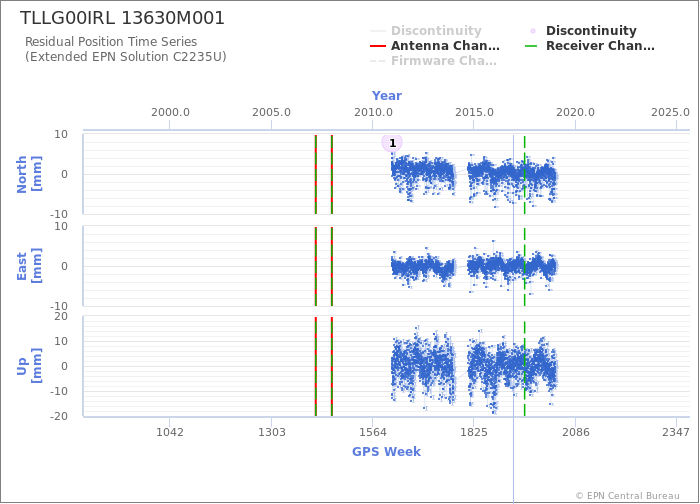Click the 2000.0 year tick label

coord(170,112)
